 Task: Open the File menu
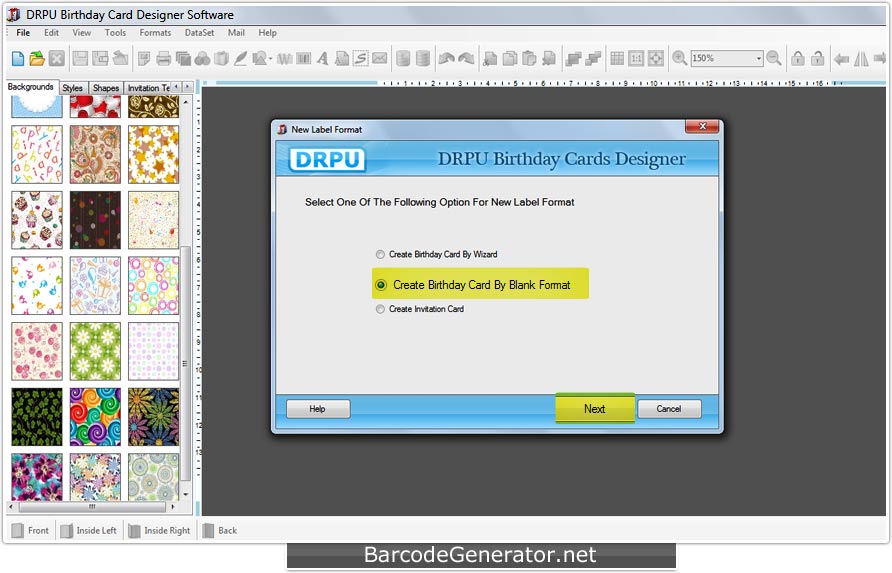(x=23, y=33)
